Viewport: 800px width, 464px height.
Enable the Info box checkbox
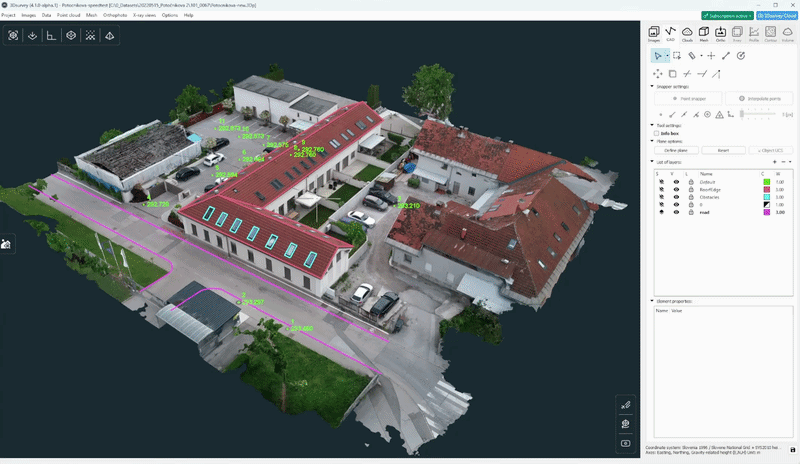coord(655,132)
